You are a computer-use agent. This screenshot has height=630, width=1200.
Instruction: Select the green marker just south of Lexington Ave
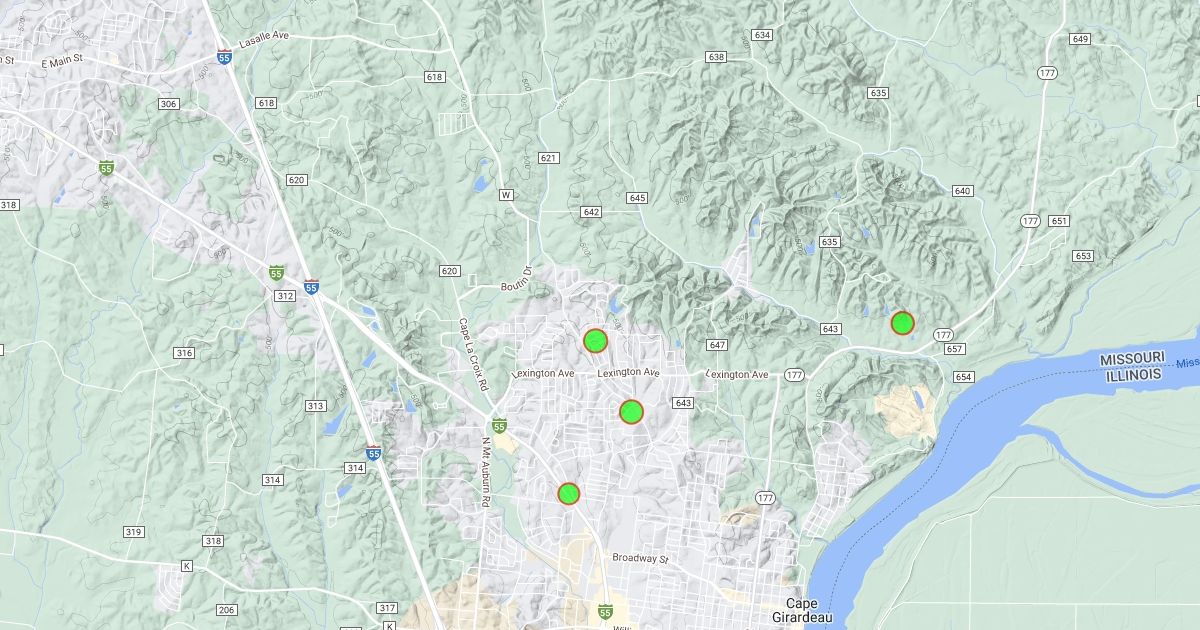tap(631, 411)
